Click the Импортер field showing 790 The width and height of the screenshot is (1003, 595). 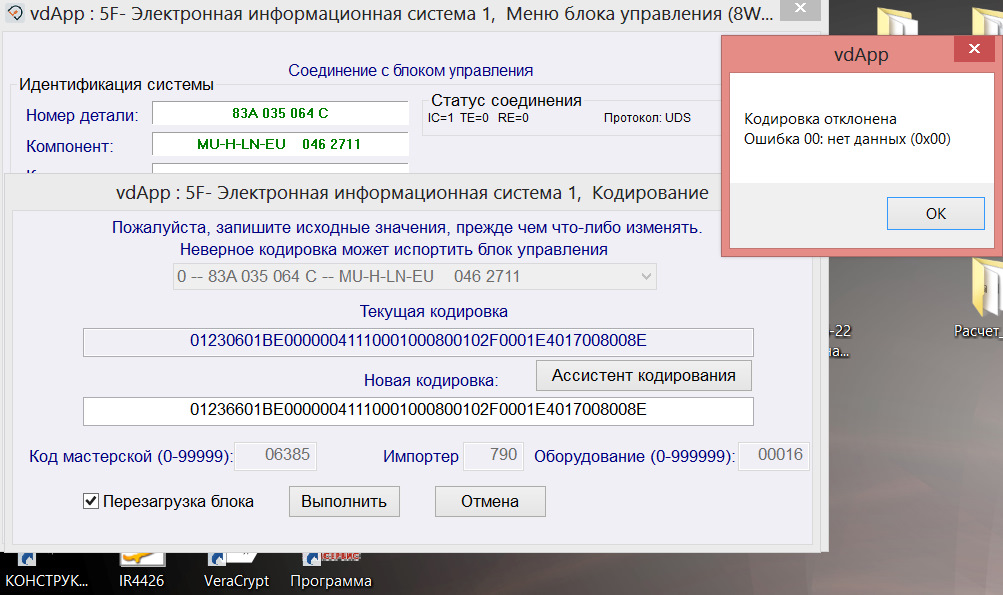495,456
